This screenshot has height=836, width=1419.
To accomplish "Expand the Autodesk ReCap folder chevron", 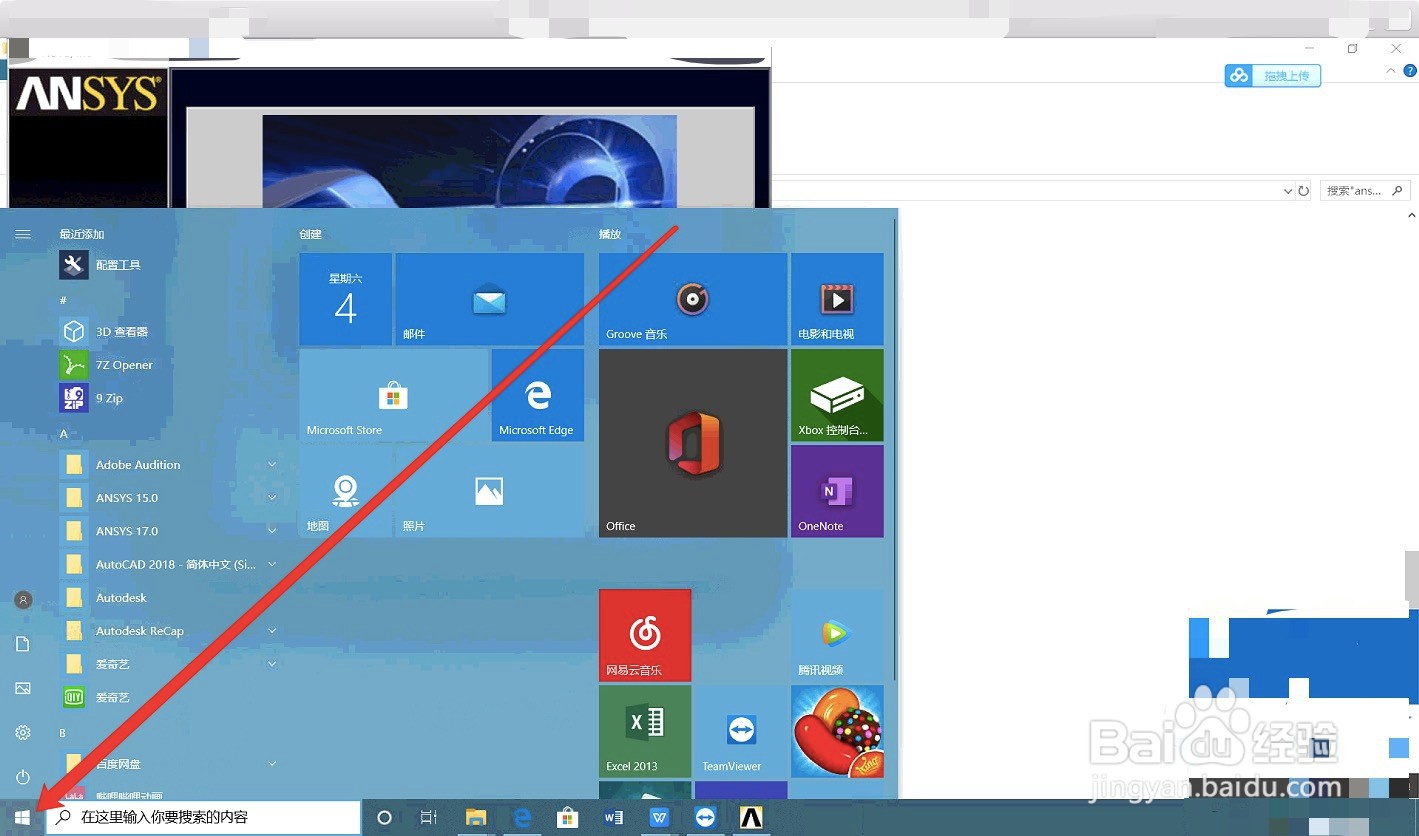I will pyautogui.click(x=272, y=631).
